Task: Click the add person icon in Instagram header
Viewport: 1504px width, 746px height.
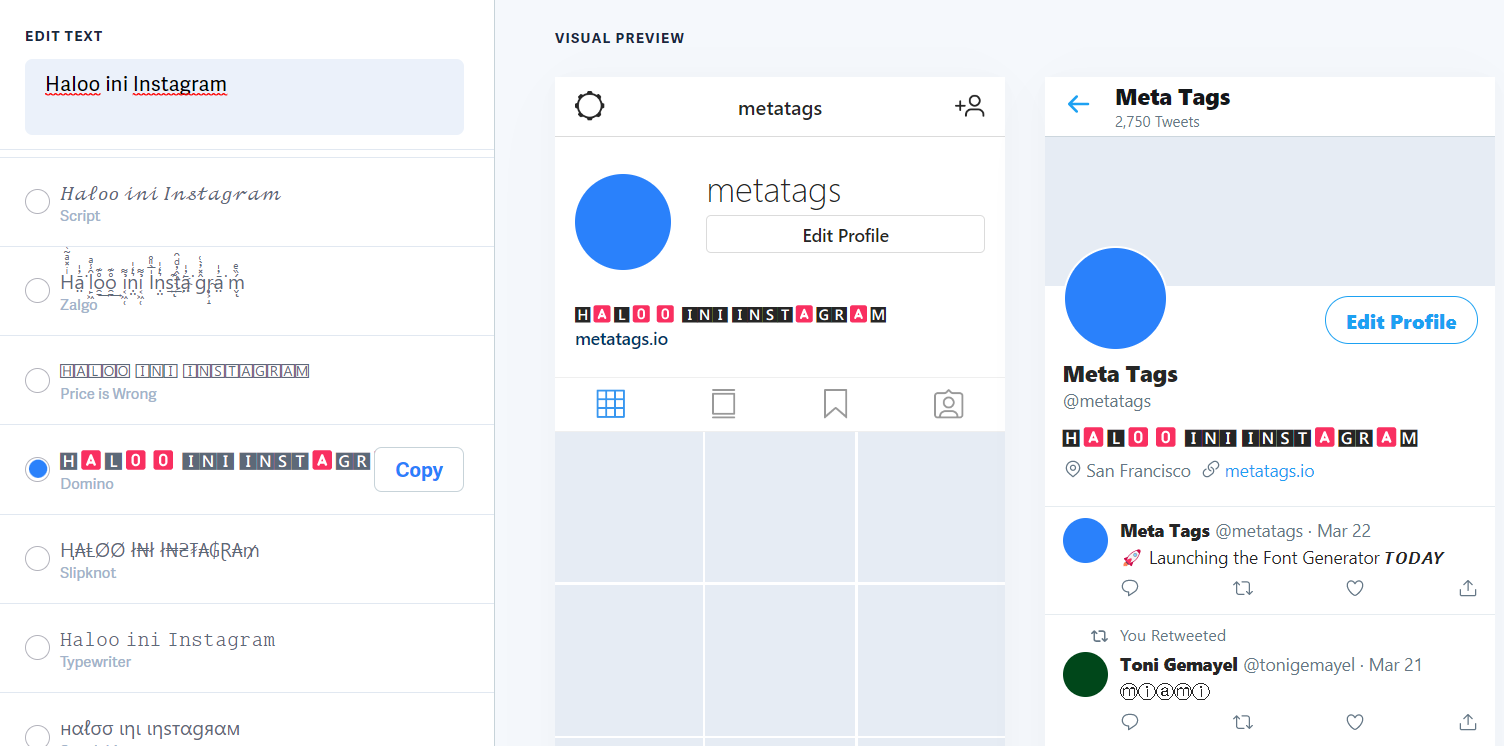Action: (x=969, y=106)
